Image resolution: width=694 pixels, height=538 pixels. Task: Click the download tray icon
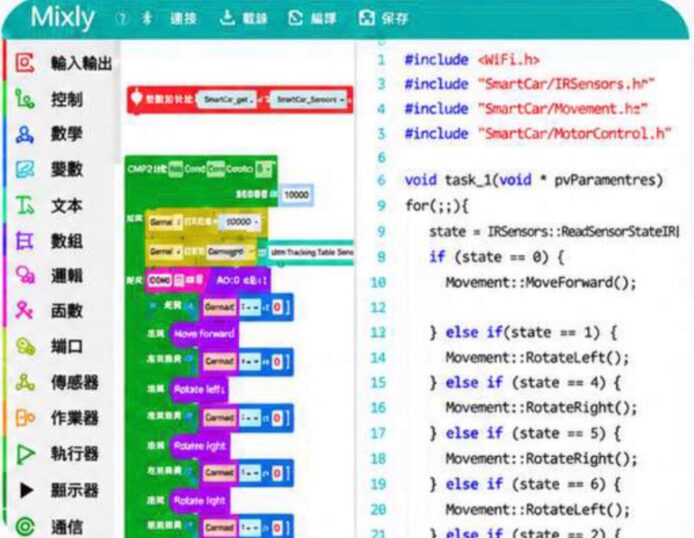click(227, 18)
